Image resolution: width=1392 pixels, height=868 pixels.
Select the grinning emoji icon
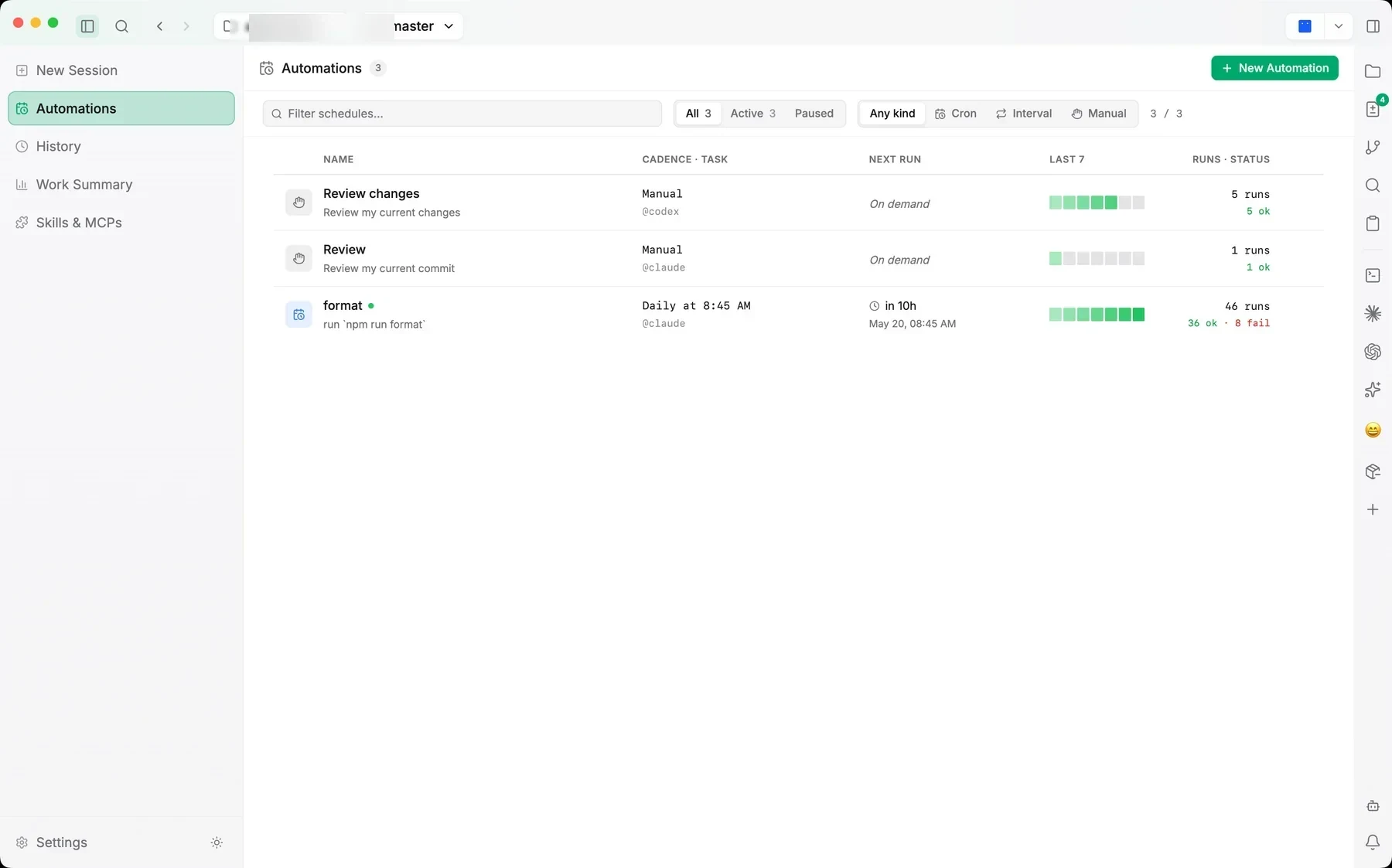(x=1373, y=430)
